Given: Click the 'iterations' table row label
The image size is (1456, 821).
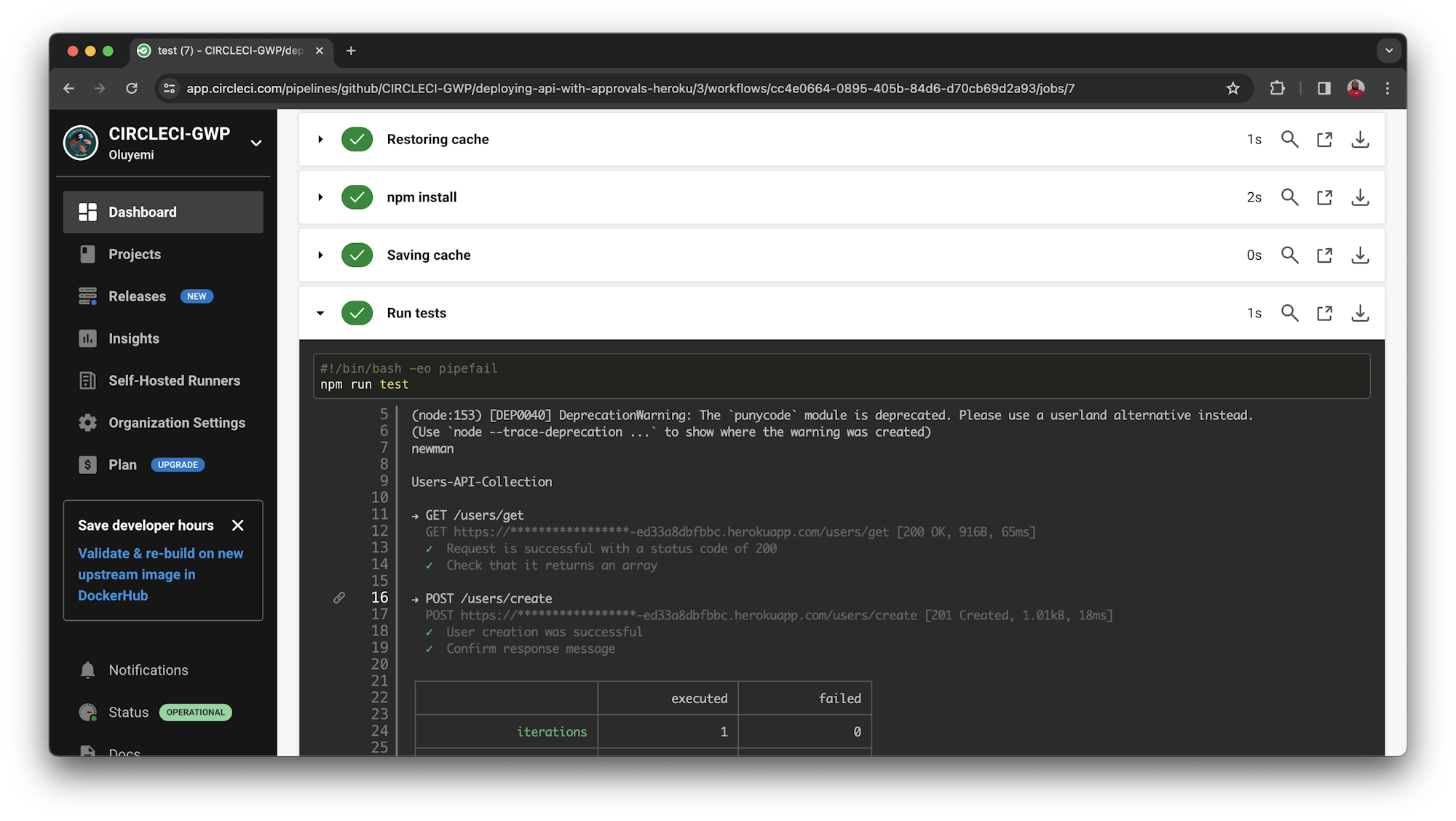Looking at the screenshot, I should click(551, 731).
